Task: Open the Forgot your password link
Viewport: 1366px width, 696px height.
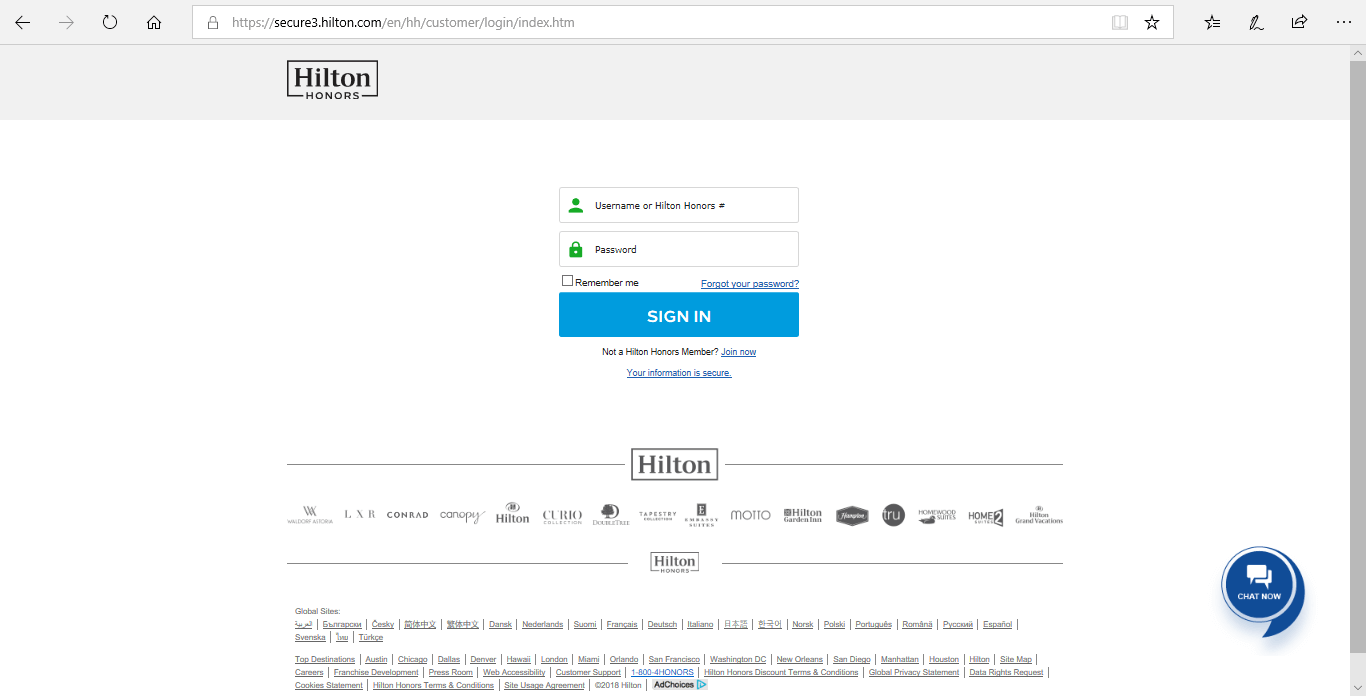Action: [750, 284]
